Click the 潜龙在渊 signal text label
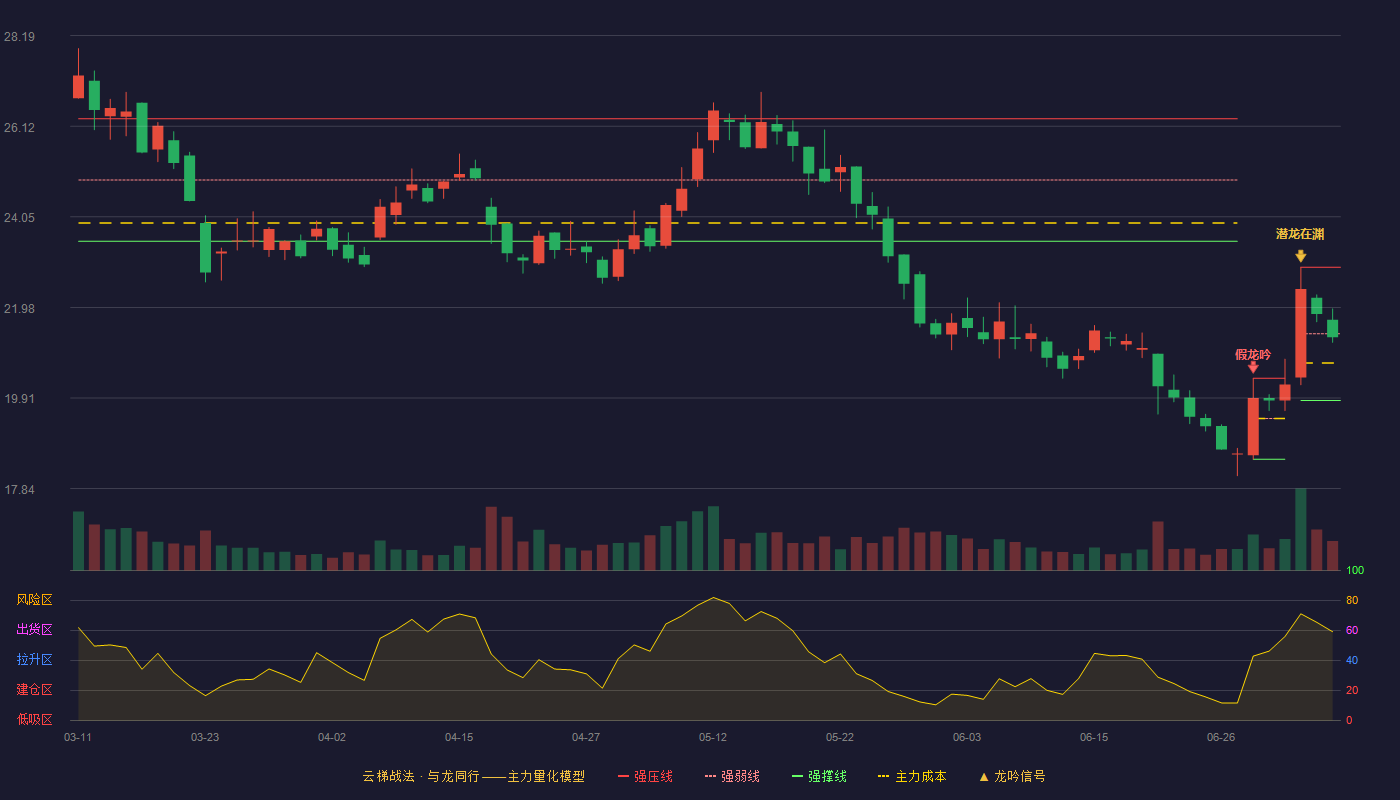This screenshot has width=1400, height=800. coord(1300,235)
